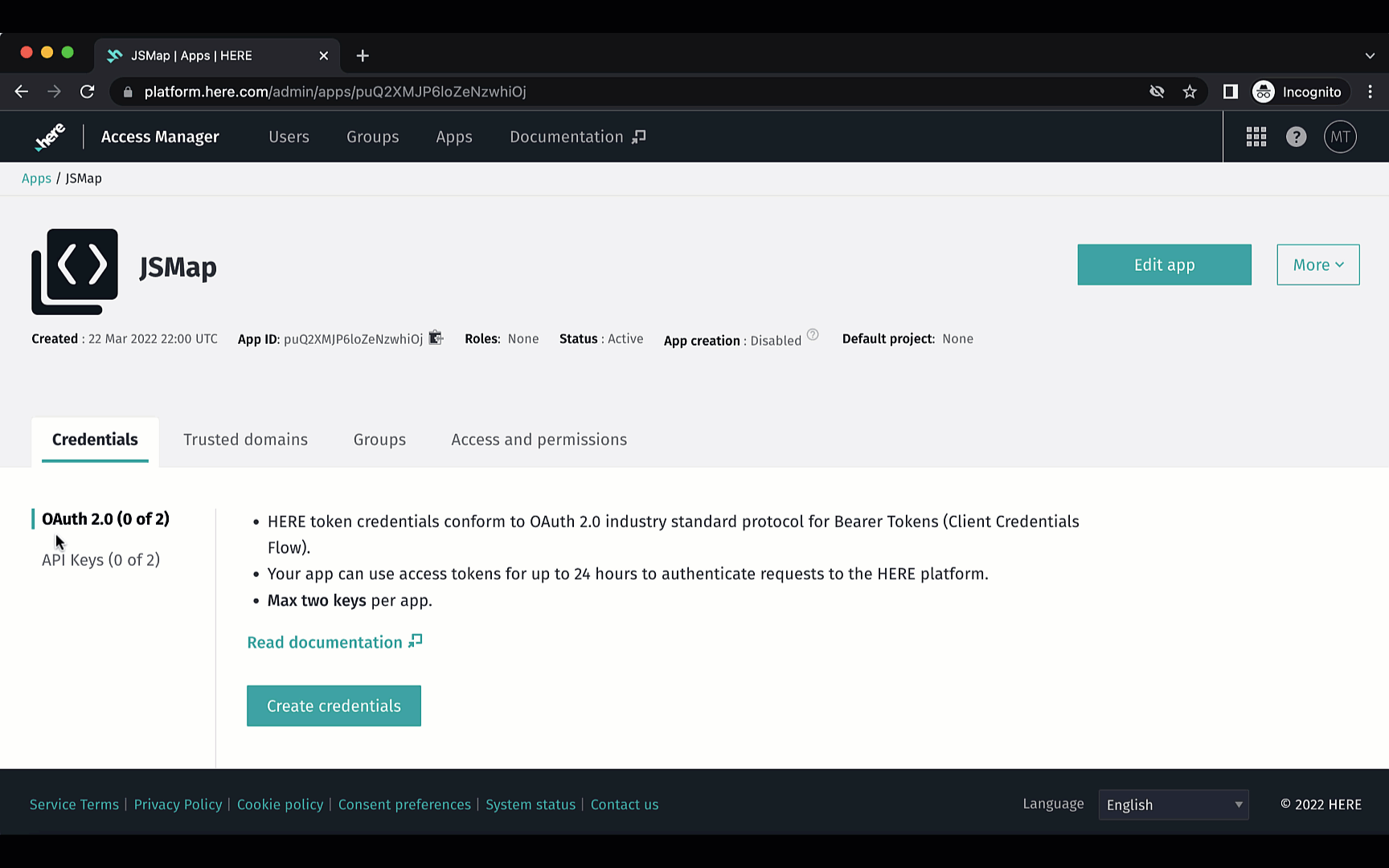Open Documentation external link in navbar

click(578, 137)
